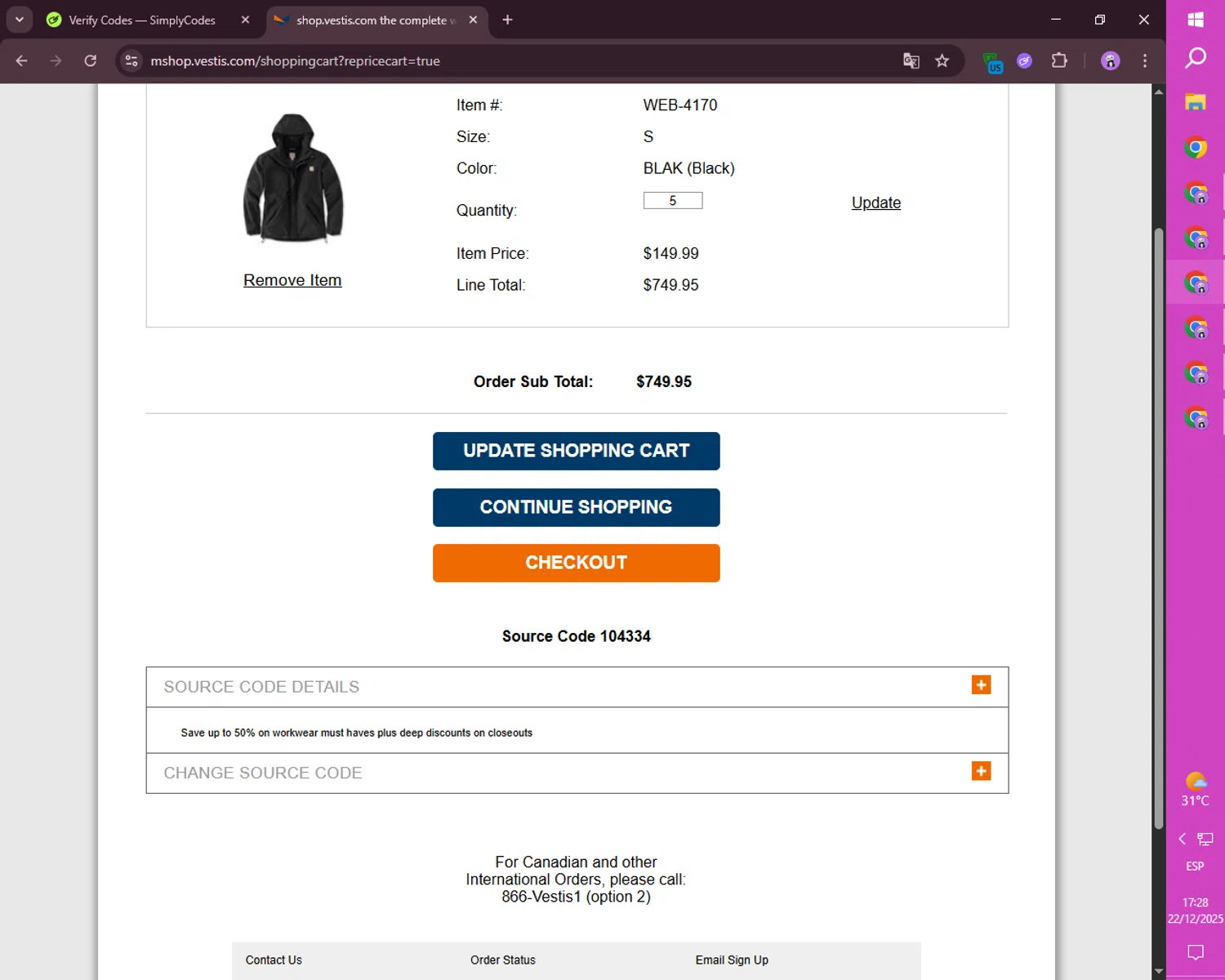Close the Verify Codes SimplyCodes tab
This screenshot has width=1225, height=980.
[x=245, y=20]
